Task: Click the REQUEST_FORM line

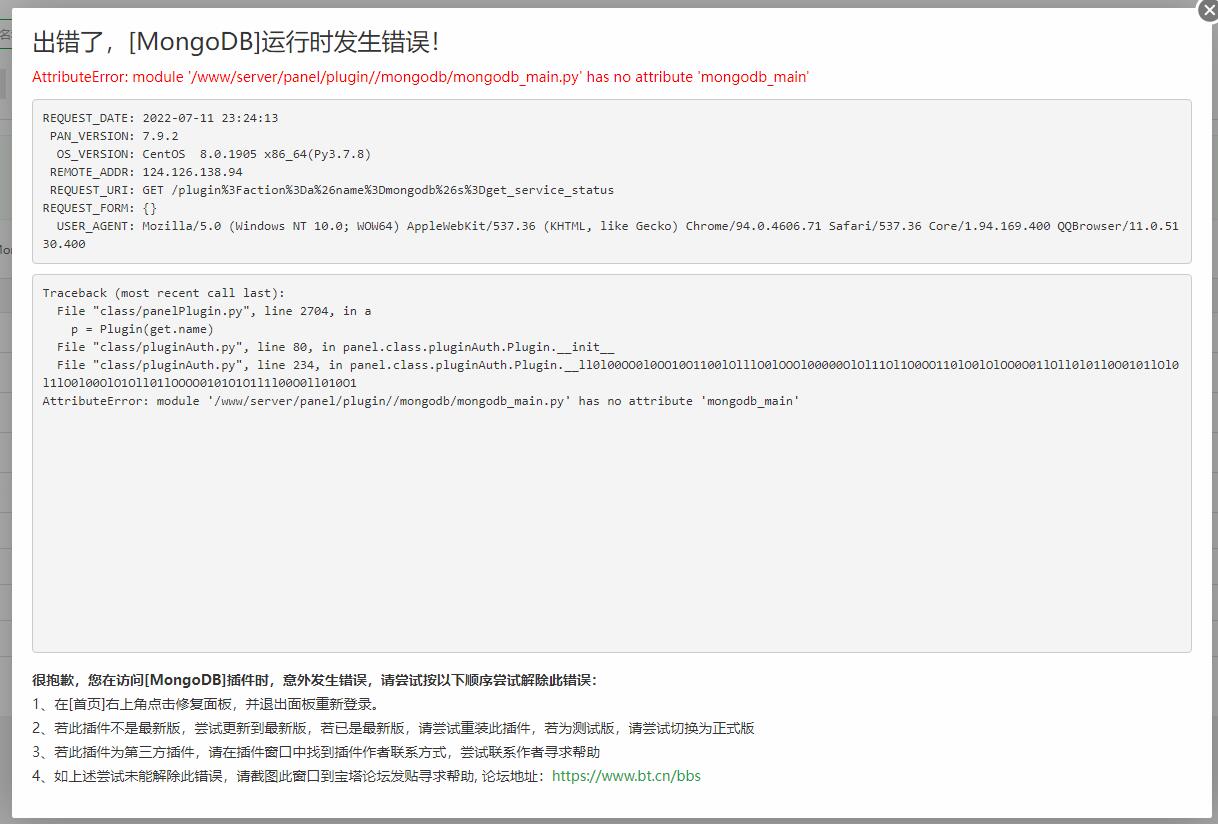Action: (100, 208)
